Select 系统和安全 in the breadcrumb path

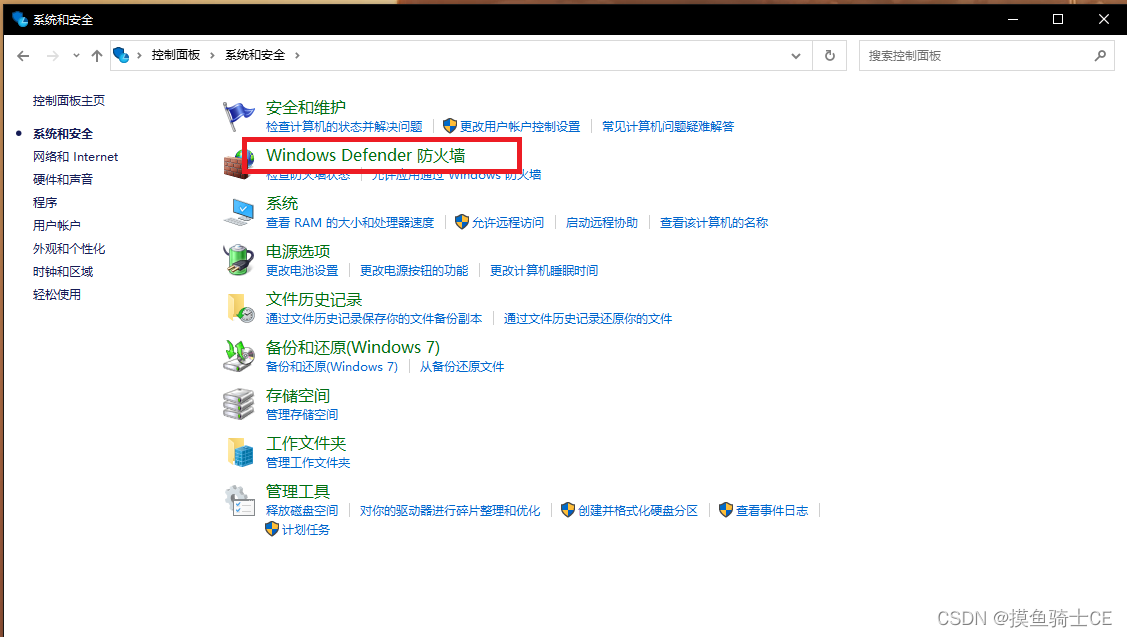point(254,55)
